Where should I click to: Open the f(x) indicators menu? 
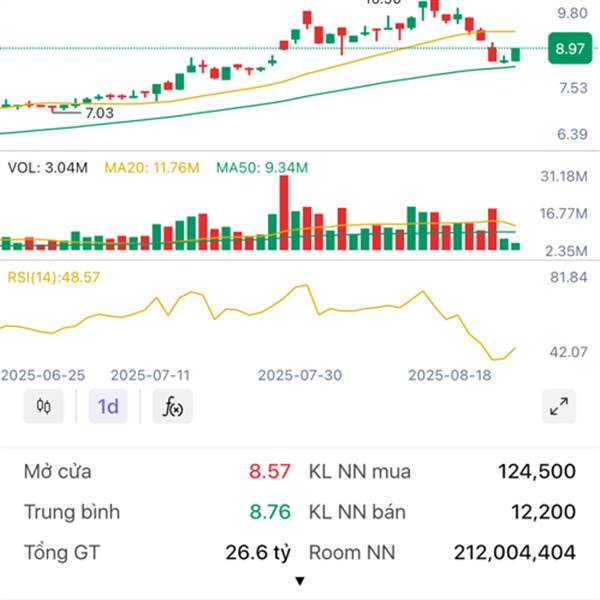[173, 406]
